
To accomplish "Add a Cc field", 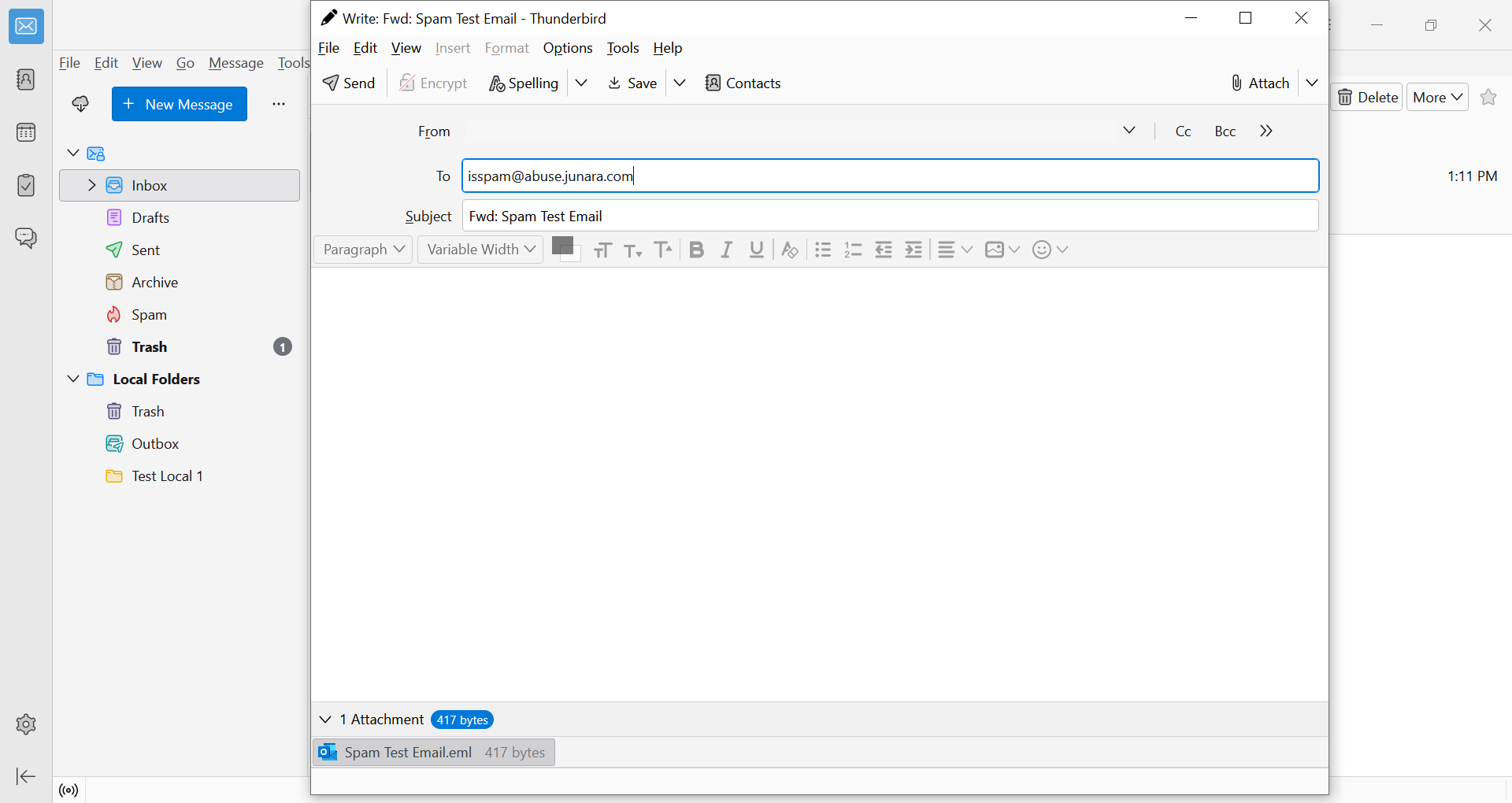I will point(1183,131).
